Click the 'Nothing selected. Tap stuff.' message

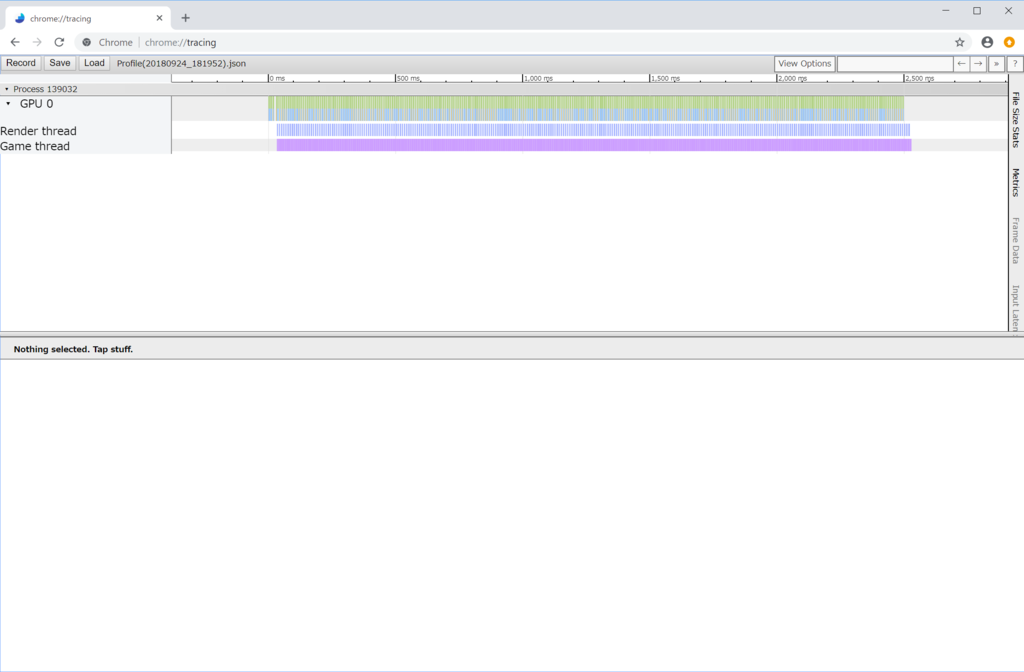click(x=73, y=349)
